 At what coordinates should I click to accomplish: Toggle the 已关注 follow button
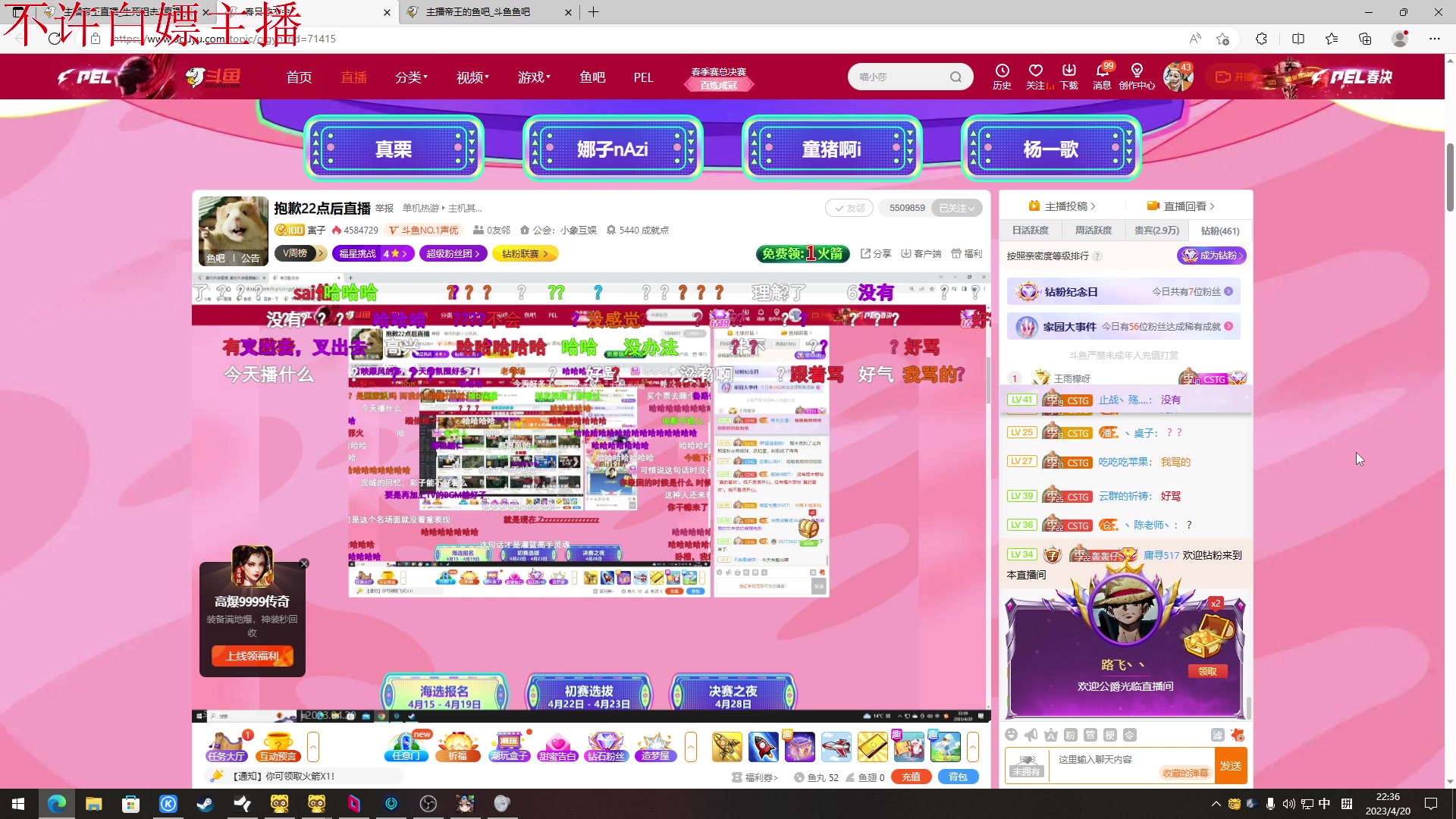pyautogui.click(x=957, y=208)
